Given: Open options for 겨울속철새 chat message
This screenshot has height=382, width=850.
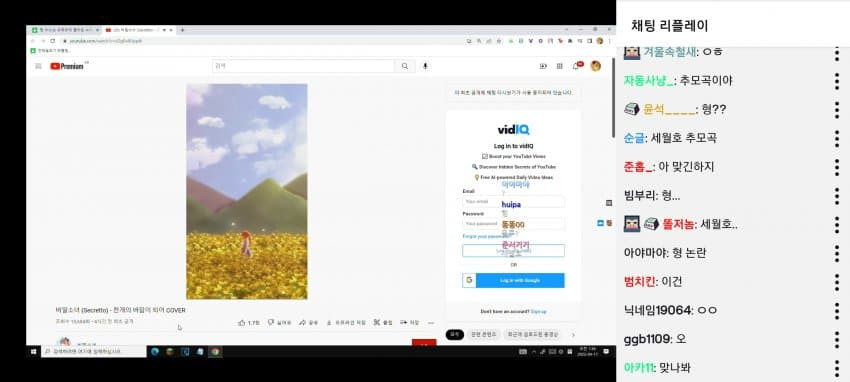Looking at the screenshot, I should tap(836, 53).
